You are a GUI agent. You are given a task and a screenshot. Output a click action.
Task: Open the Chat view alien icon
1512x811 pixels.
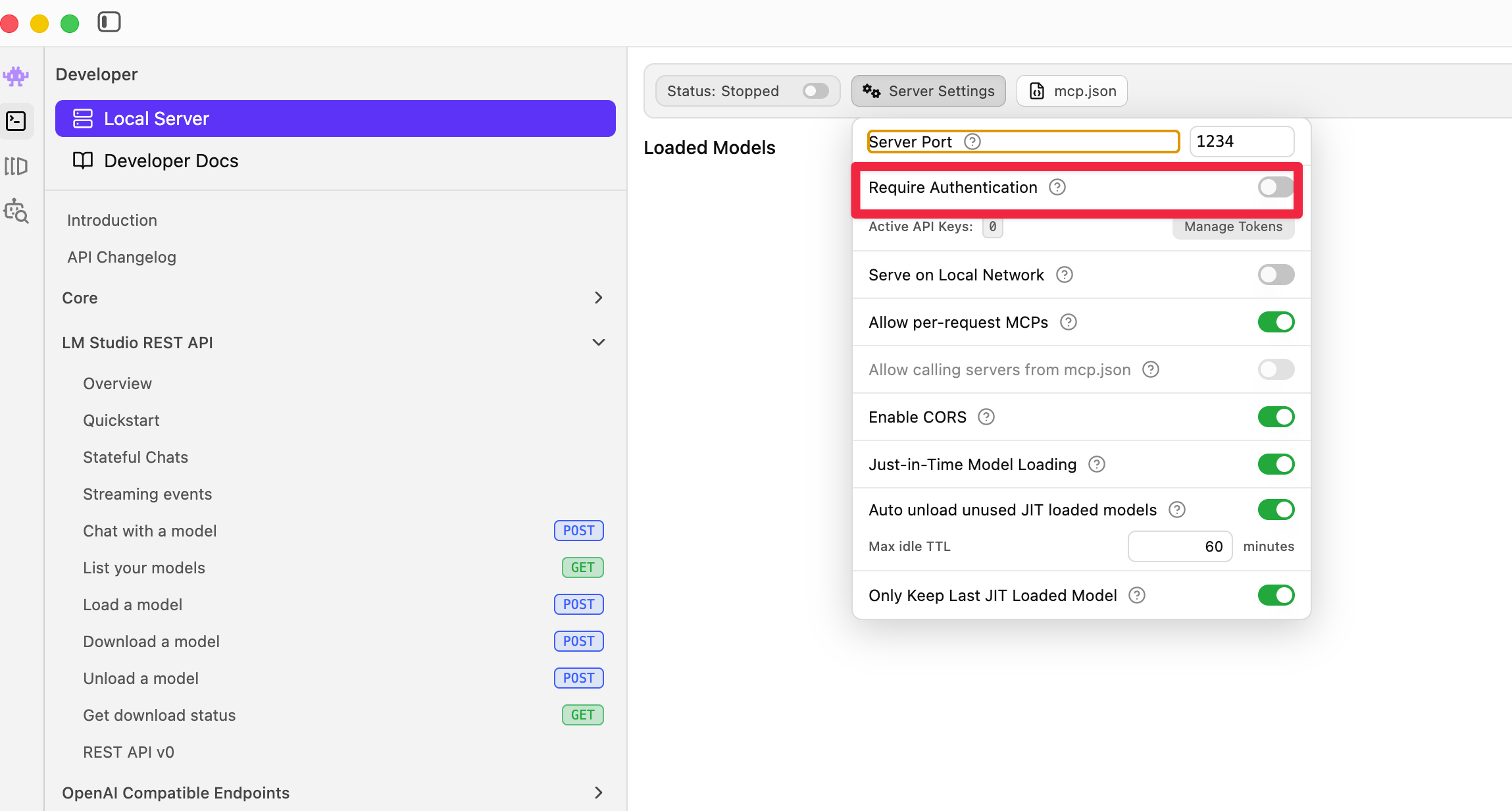coord(16,76)
